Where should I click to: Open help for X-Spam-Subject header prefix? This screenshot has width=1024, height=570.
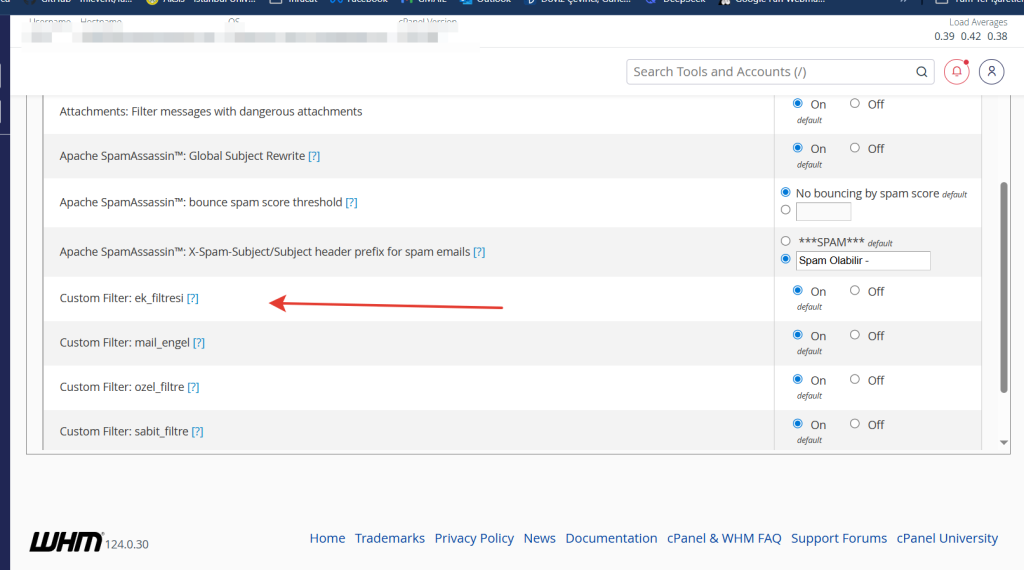tap(479, 252)
